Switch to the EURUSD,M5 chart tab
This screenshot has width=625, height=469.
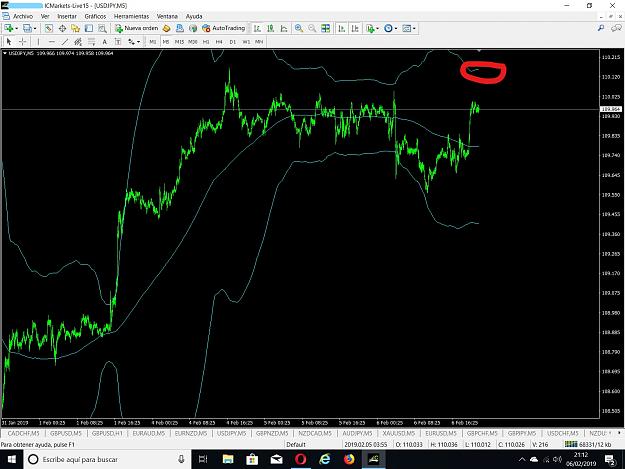pyautogui.click(x=440, y=433)
